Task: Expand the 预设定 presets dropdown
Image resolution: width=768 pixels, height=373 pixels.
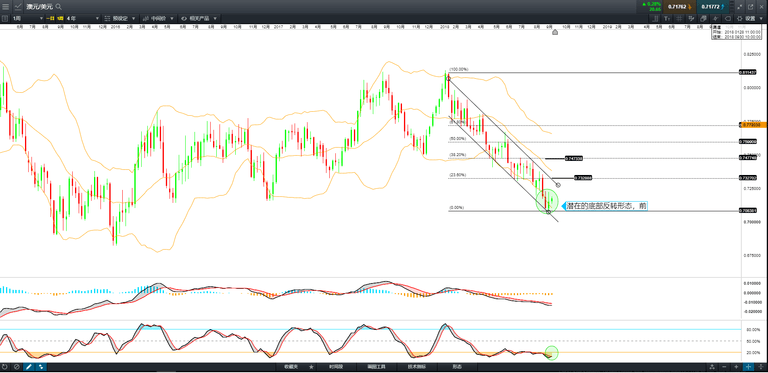Action: point(120,18)
